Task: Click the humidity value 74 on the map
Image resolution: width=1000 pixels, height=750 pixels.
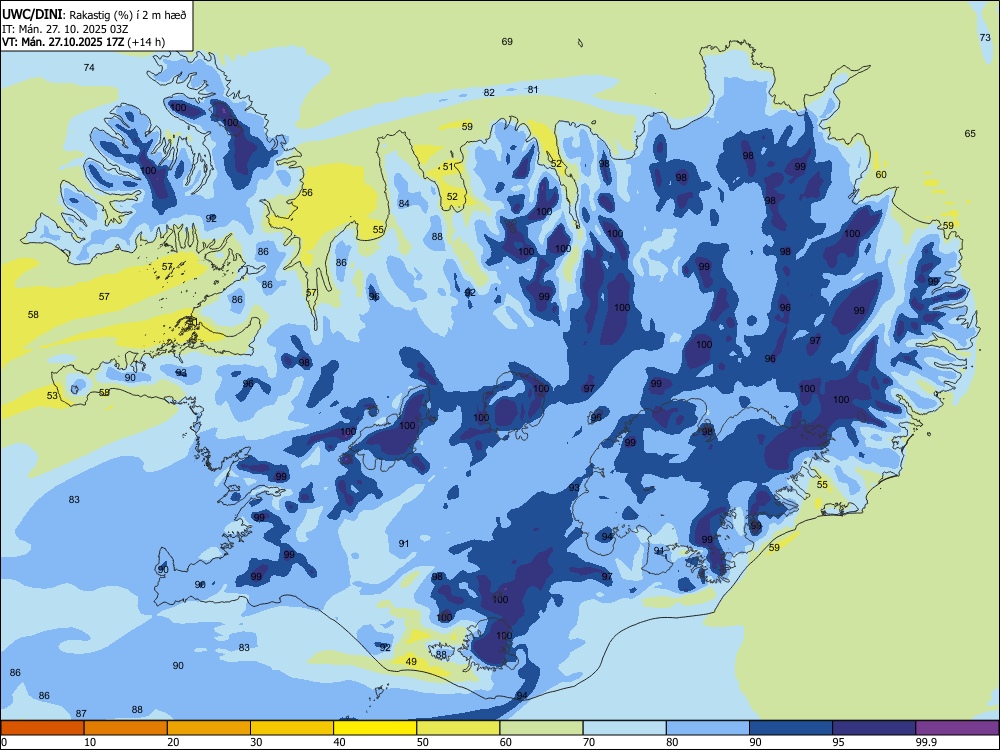Action: click(89, 68)
